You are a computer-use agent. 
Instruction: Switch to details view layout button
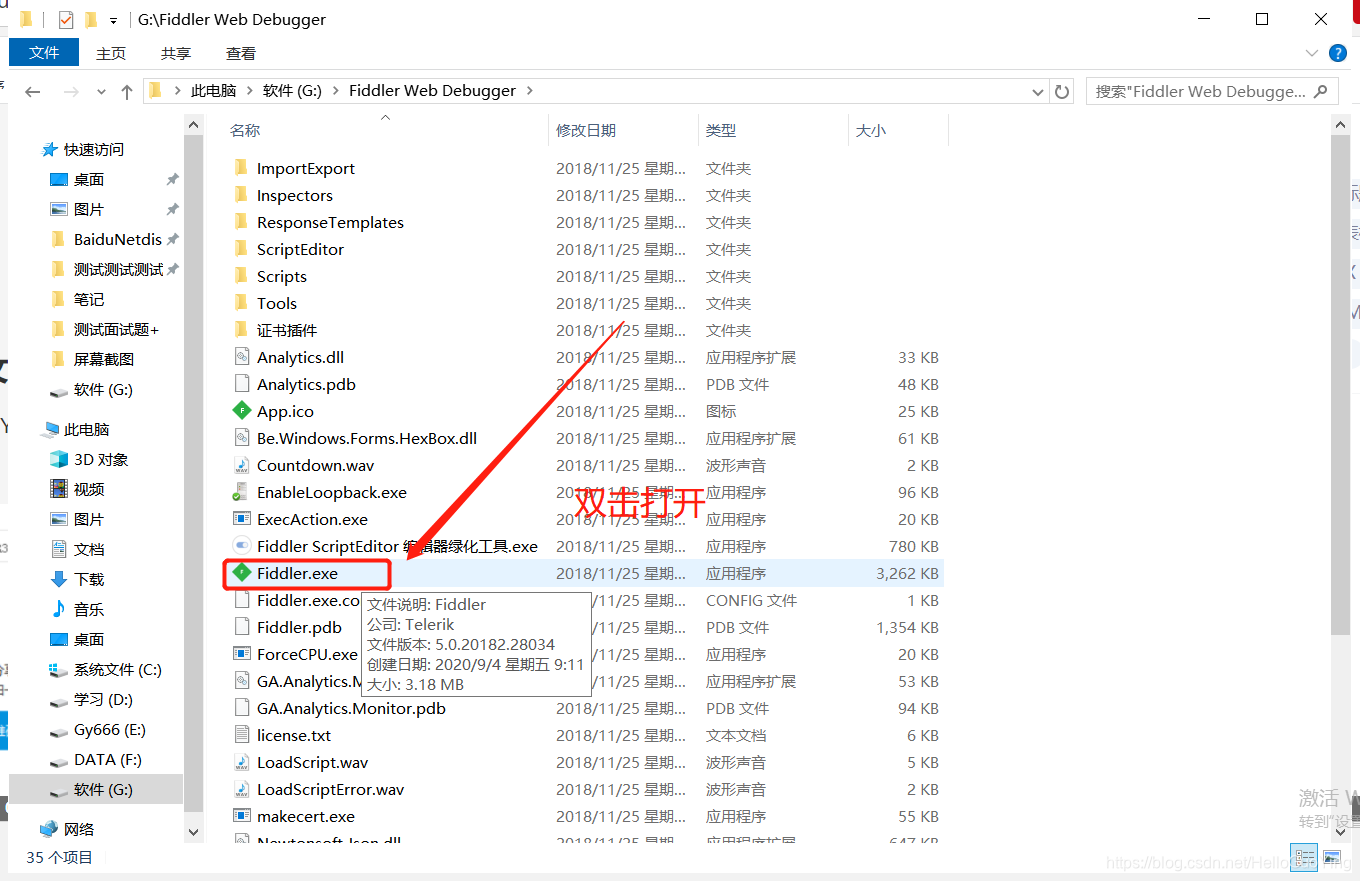coord(1304,857)
